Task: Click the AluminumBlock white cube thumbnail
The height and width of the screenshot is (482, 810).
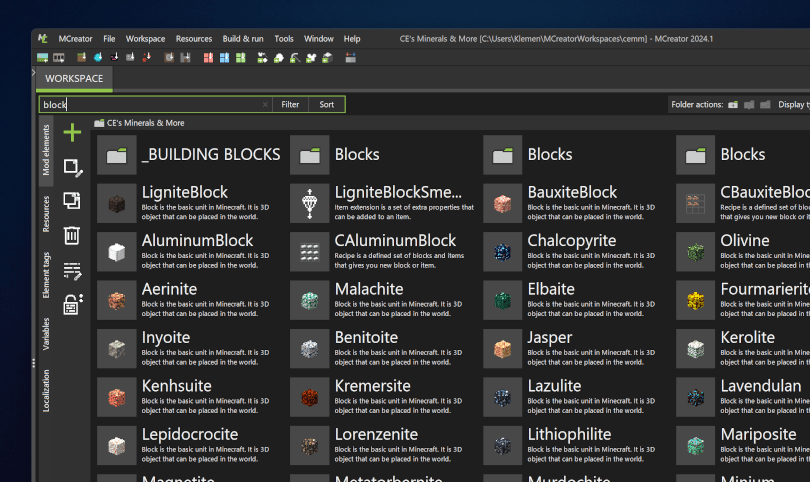Action: pos(117,252)
